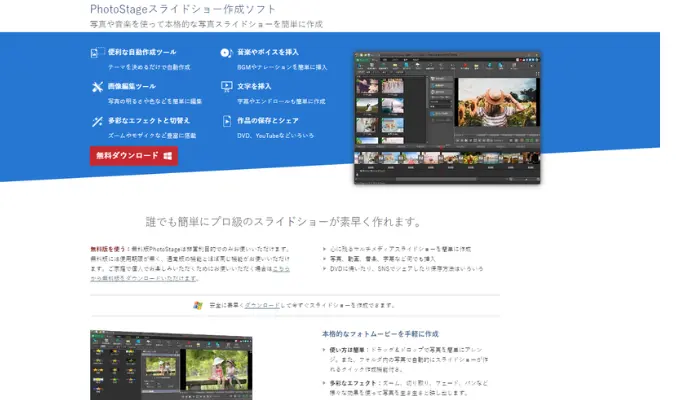The image size is (700, 400).
Task: Click the Windows logo on the red download button
Action: [168, 156]
